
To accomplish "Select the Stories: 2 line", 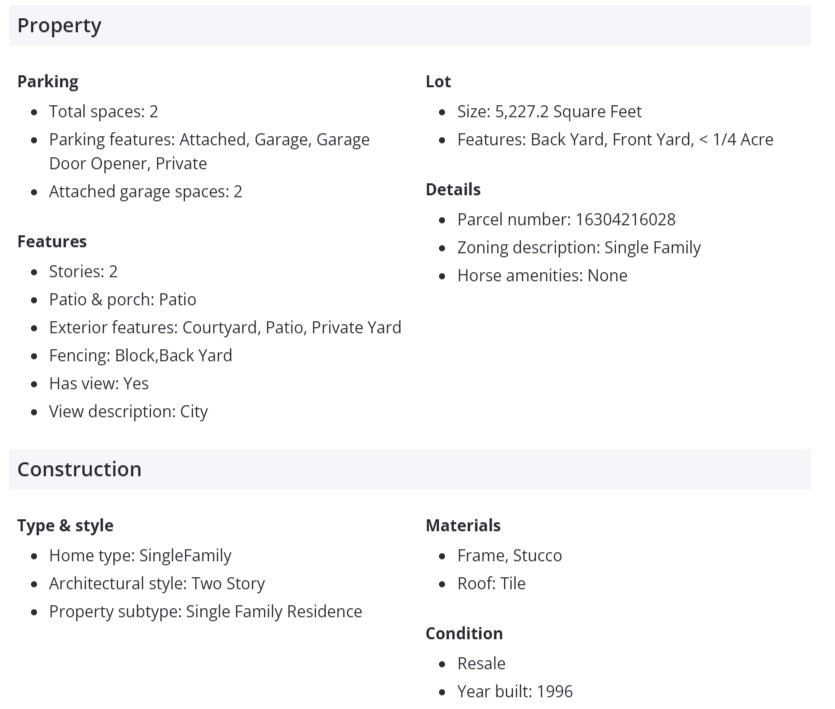I will (83, 272).
